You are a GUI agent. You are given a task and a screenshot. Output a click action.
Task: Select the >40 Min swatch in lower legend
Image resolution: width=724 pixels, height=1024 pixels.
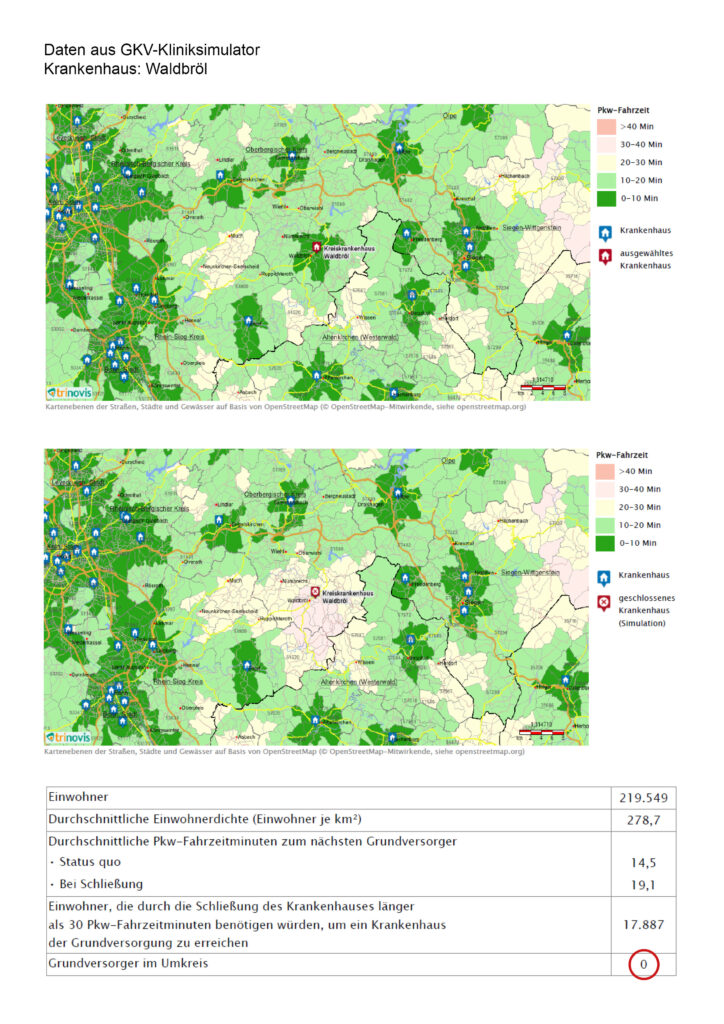tap(605, 471)
